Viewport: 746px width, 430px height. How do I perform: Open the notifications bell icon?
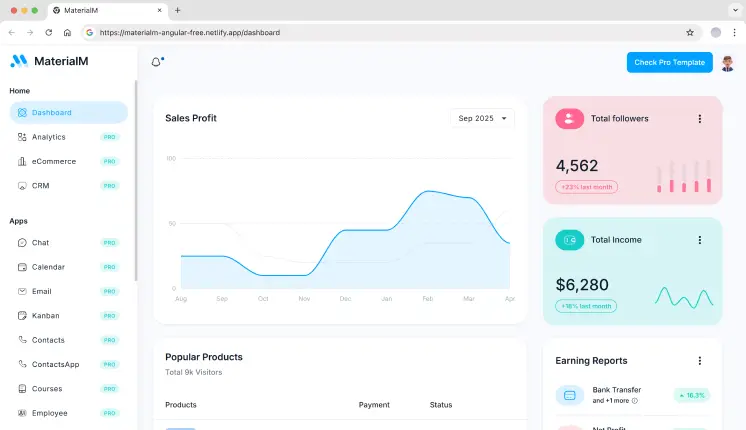point(157,62)
